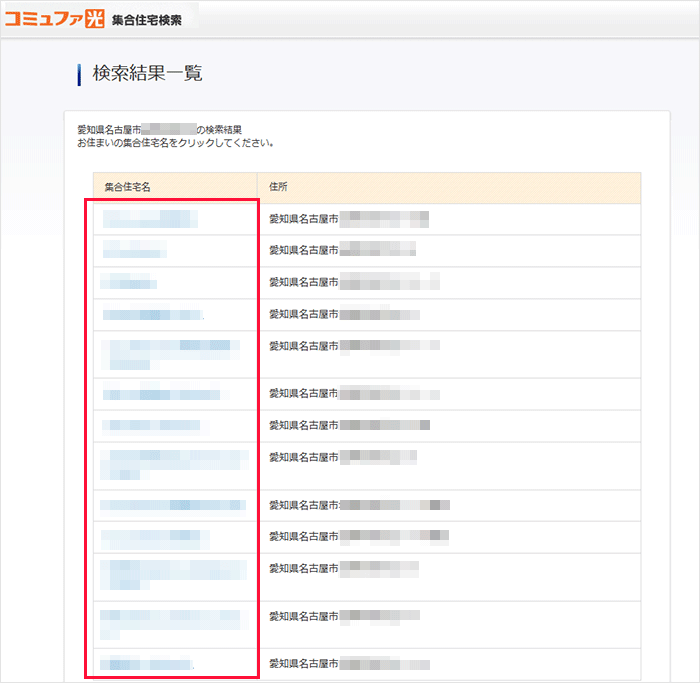Click the 検索結果一覧 page heading
700x683 pixels.
click(147, 73)
